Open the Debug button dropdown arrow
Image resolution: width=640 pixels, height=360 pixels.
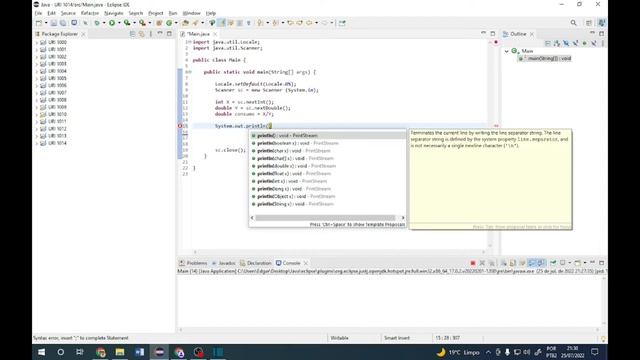pos(104,23)
